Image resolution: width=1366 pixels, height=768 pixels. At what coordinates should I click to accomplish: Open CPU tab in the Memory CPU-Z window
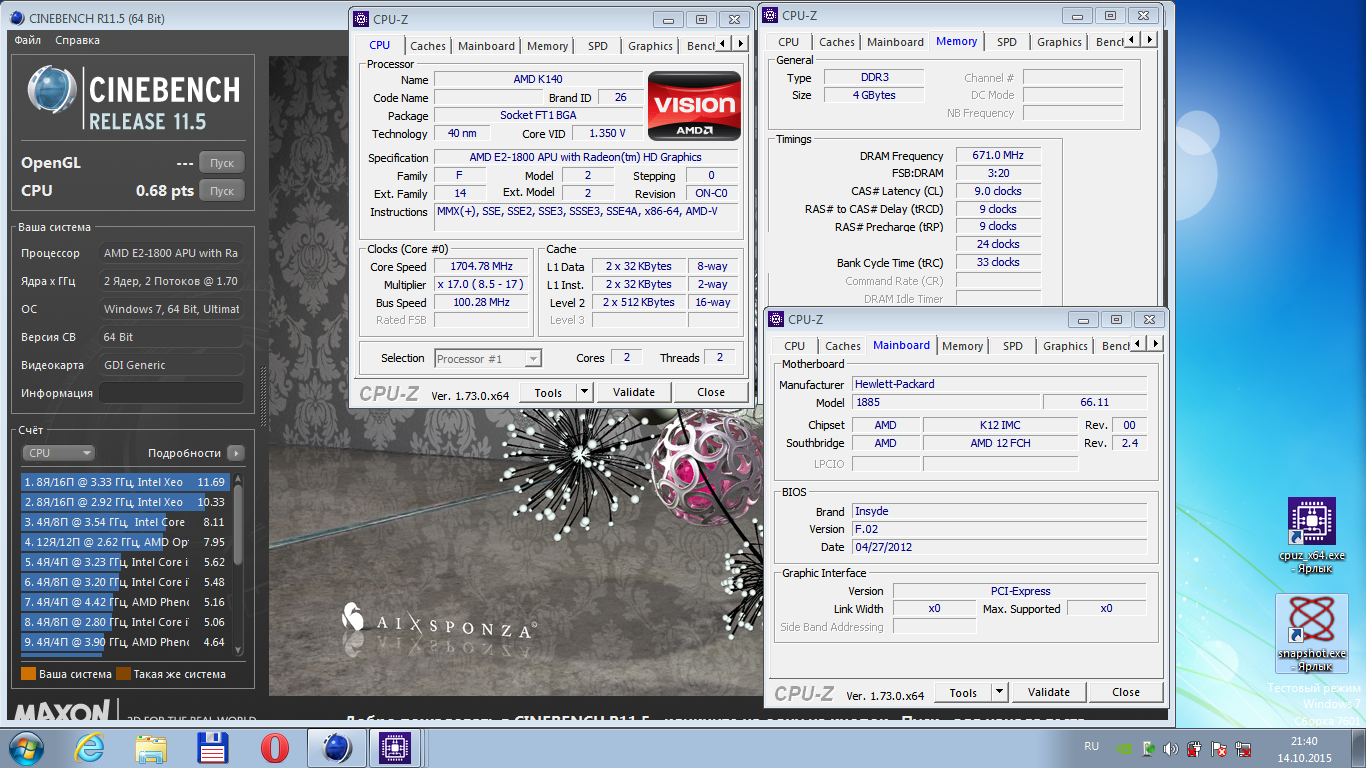(789, 42)
